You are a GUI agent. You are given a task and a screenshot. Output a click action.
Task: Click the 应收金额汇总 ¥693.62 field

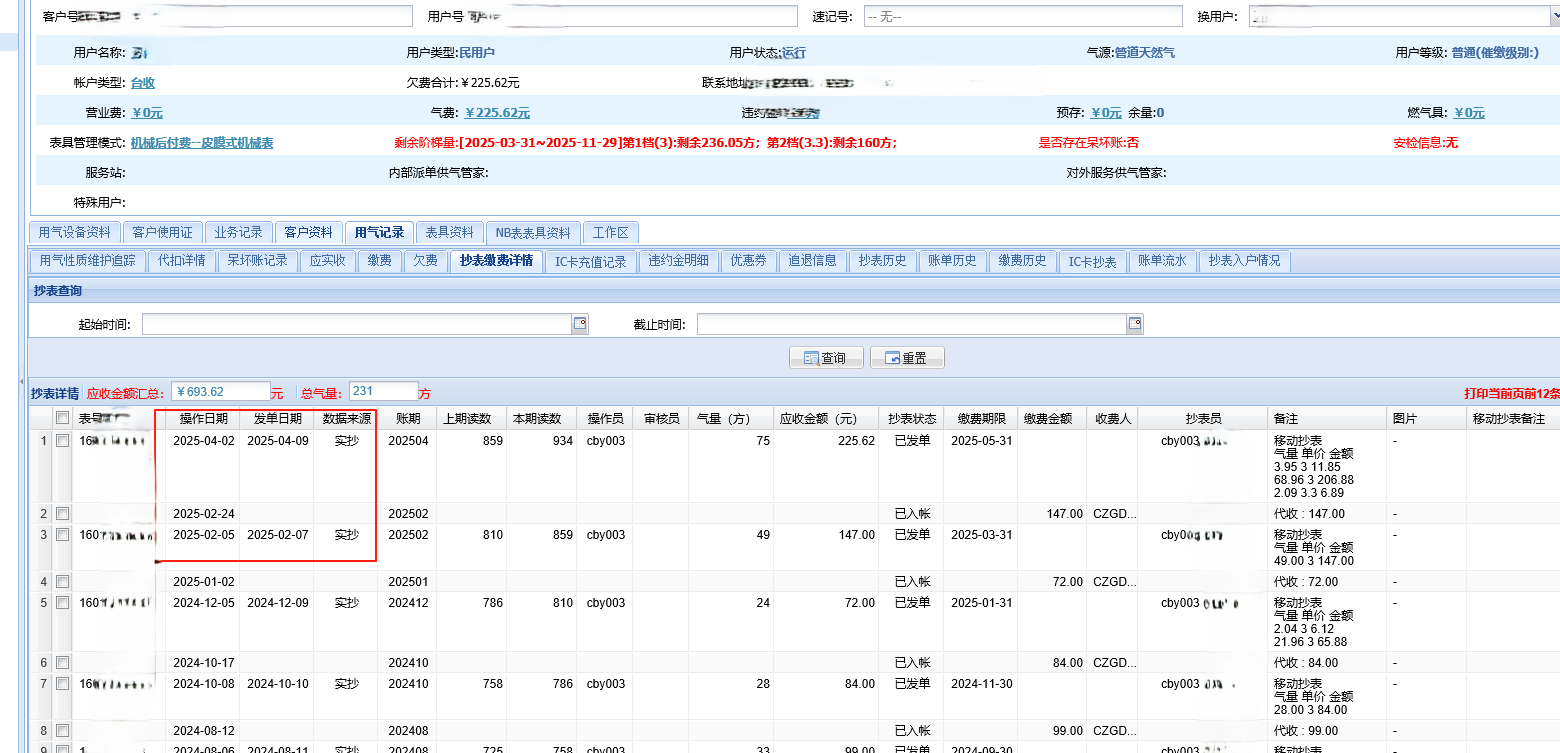pos(220,392)
